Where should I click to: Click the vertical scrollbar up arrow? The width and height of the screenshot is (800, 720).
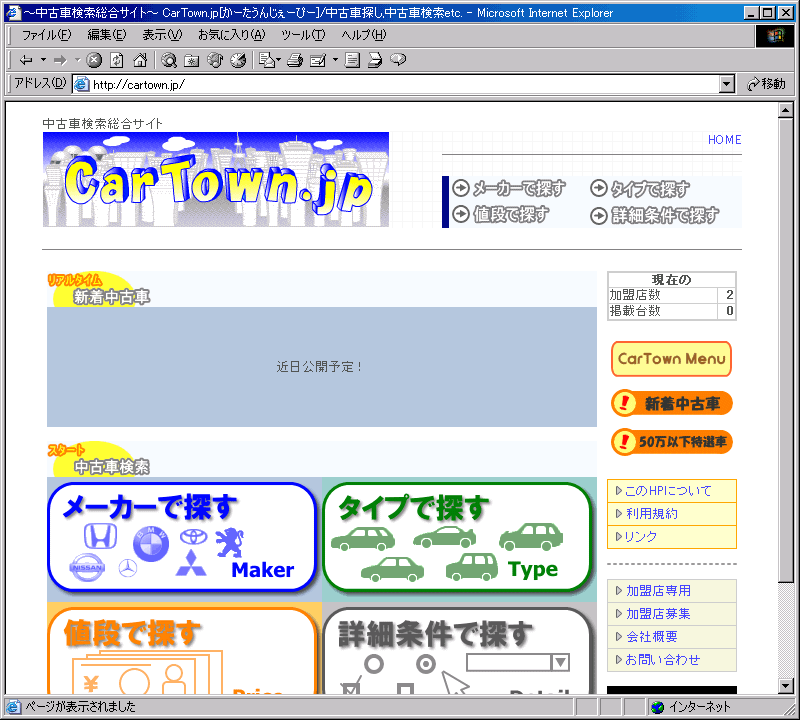point(786,110)
